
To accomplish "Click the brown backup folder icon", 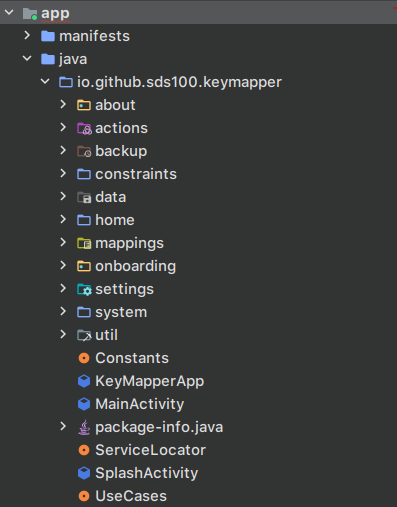I will pyautogui.click(x=84, y=151).
